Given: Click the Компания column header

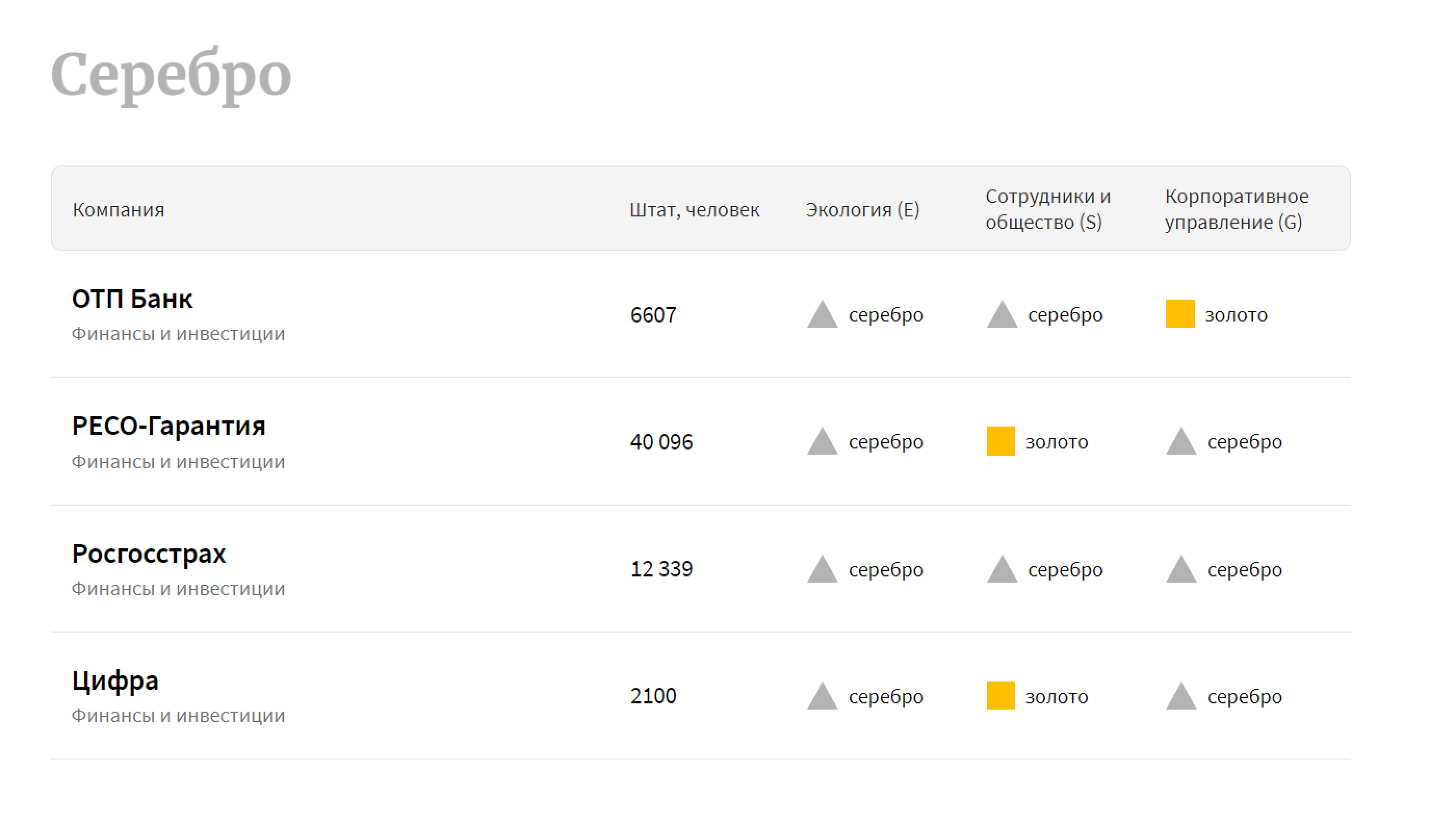Looking at the screenshot, I should pos(118,210).
